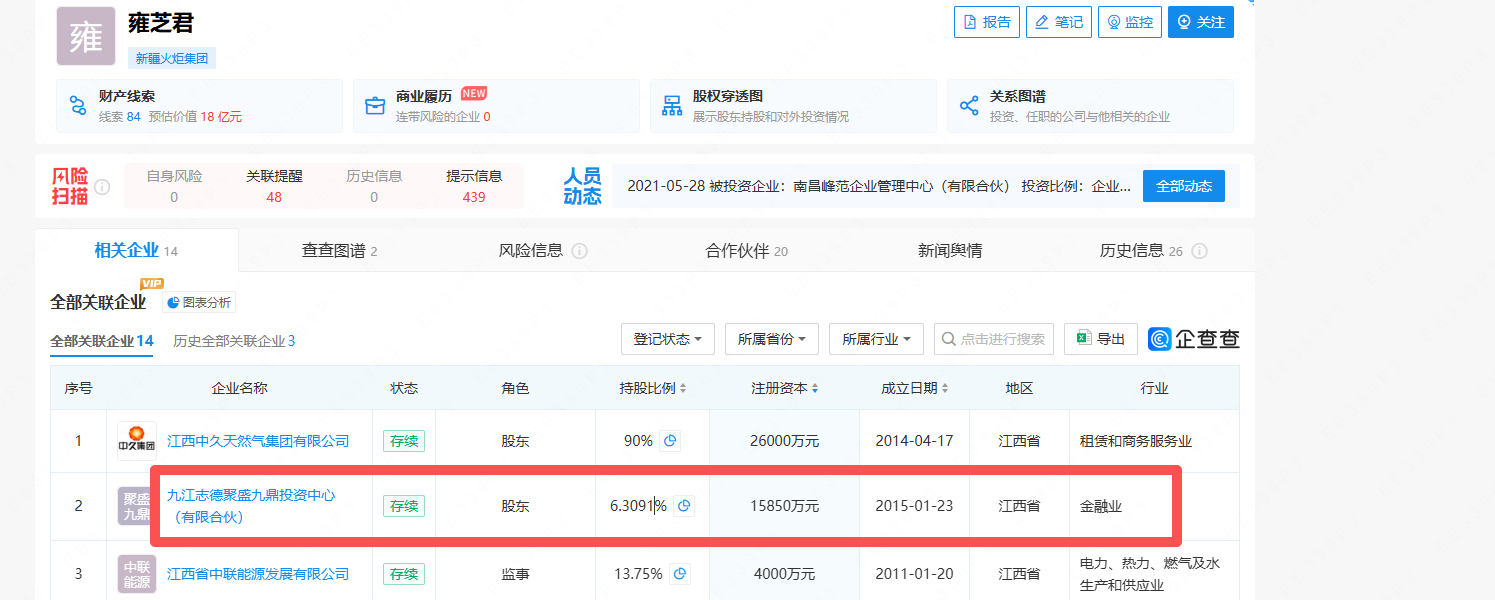Select the 历史全部关联企业 3 sub-tab

pyautogui.click(x=234, y=341)
